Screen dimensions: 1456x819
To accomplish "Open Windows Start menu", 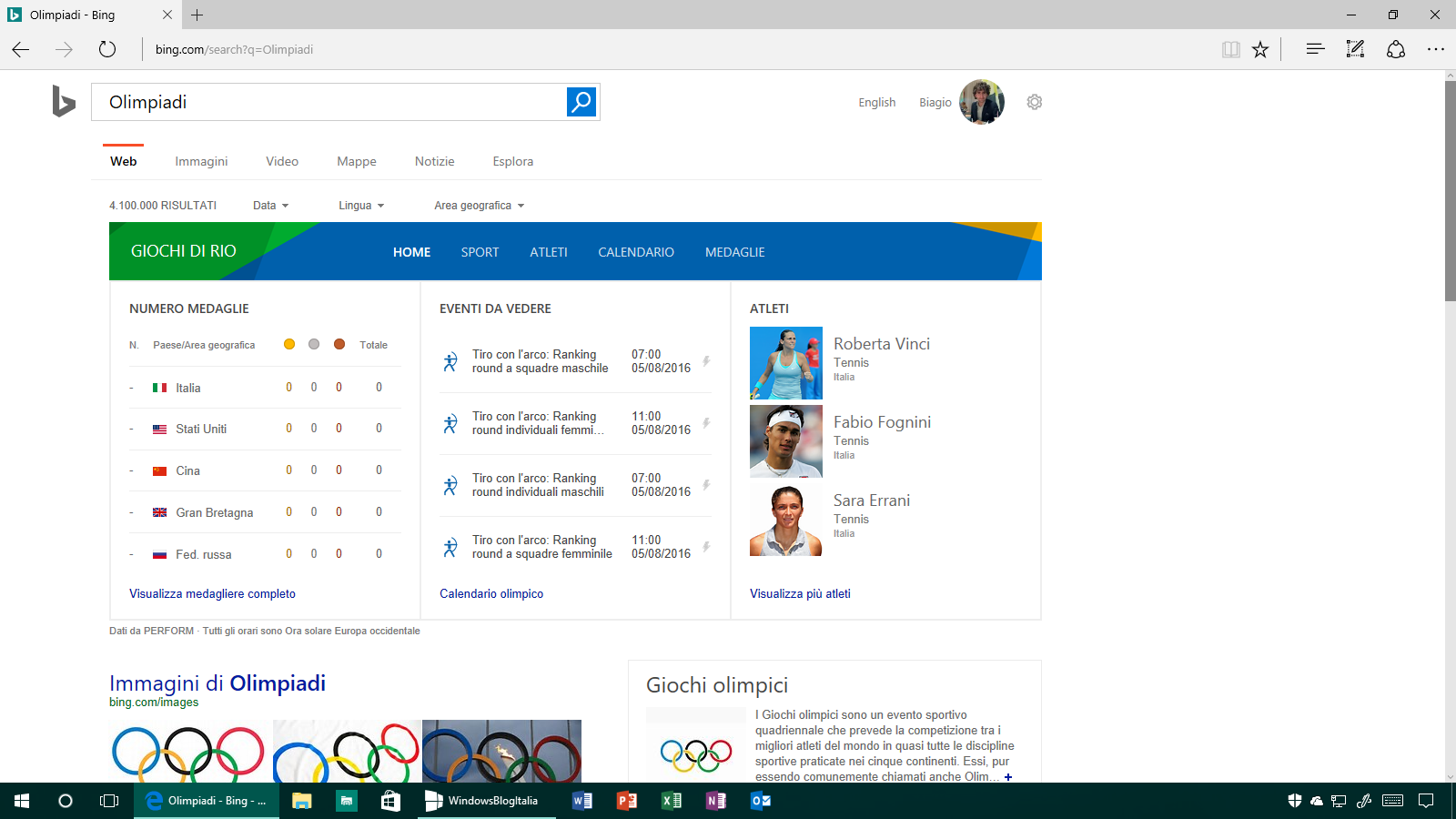I will tap(22, 801).
